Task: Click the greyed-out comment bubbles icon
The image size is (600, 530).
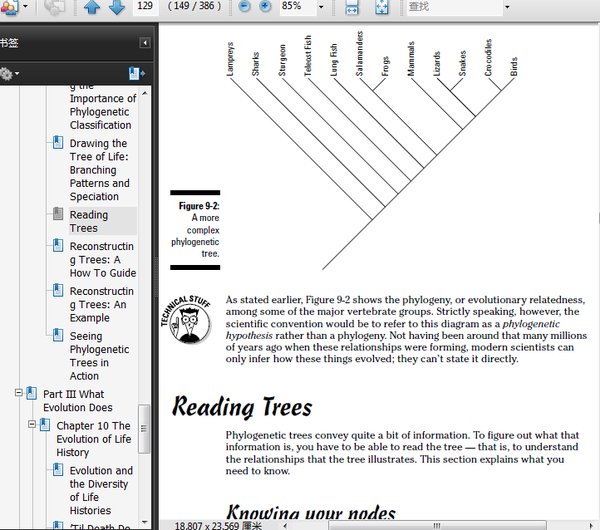Action: coord(55,7)
